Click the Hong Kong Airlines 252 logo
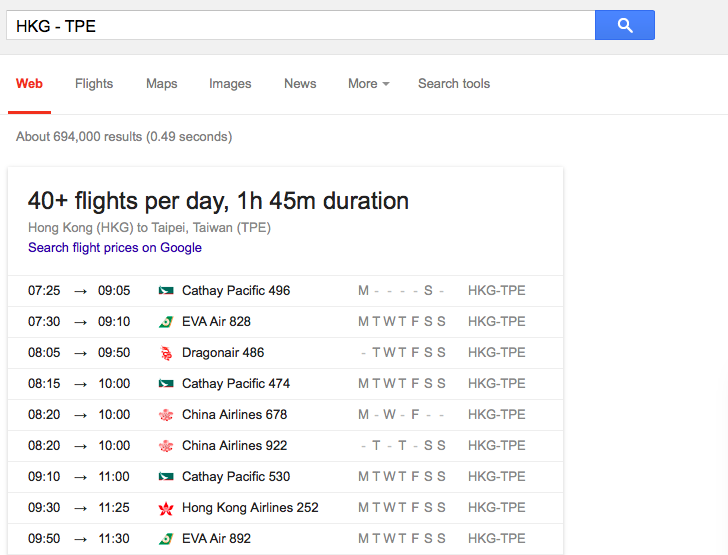Viewport: 728px width, 555px height. tap(166, 508)
